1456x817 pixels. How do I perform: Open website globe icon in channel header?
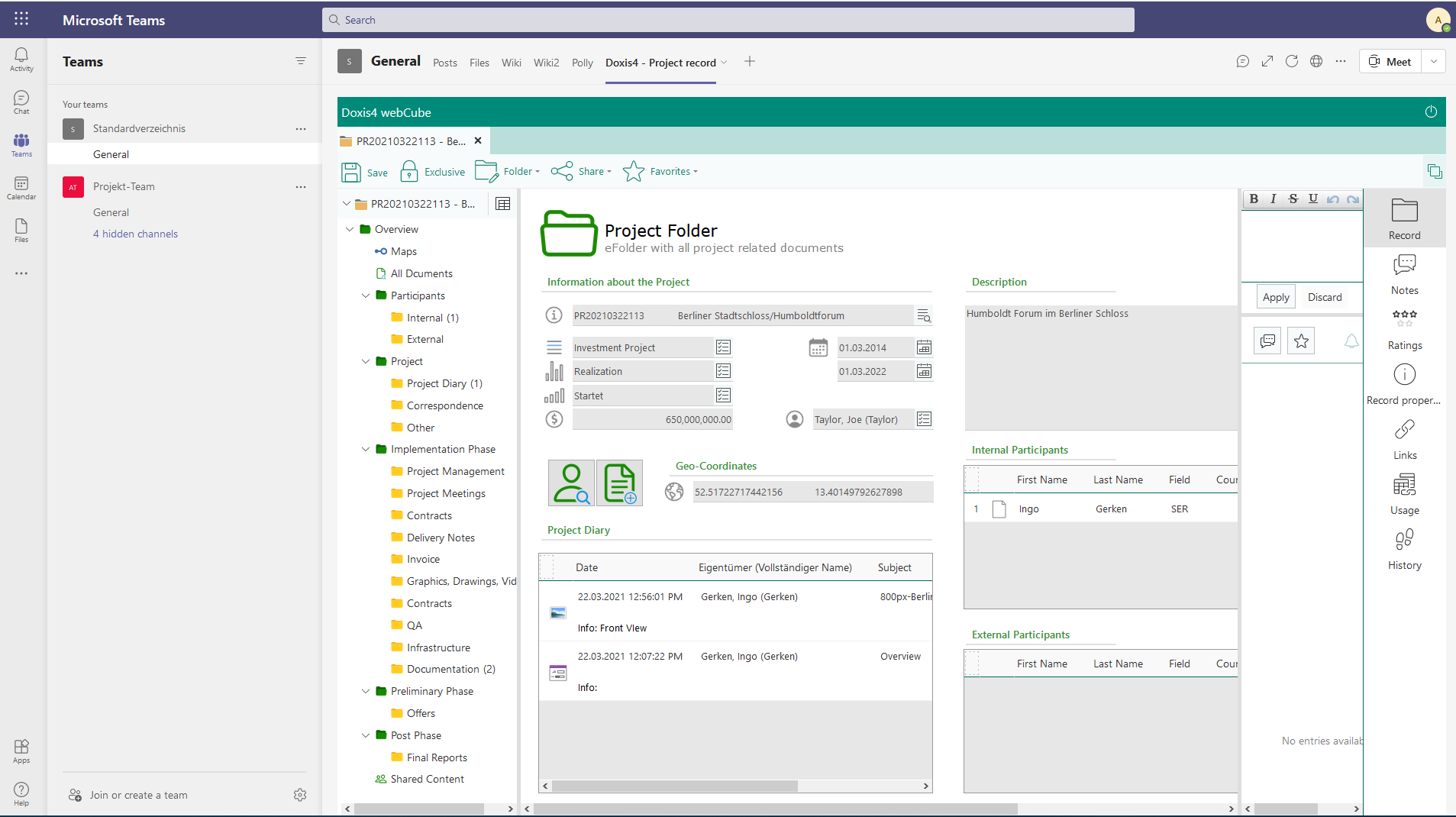(x=1316, y=61)
